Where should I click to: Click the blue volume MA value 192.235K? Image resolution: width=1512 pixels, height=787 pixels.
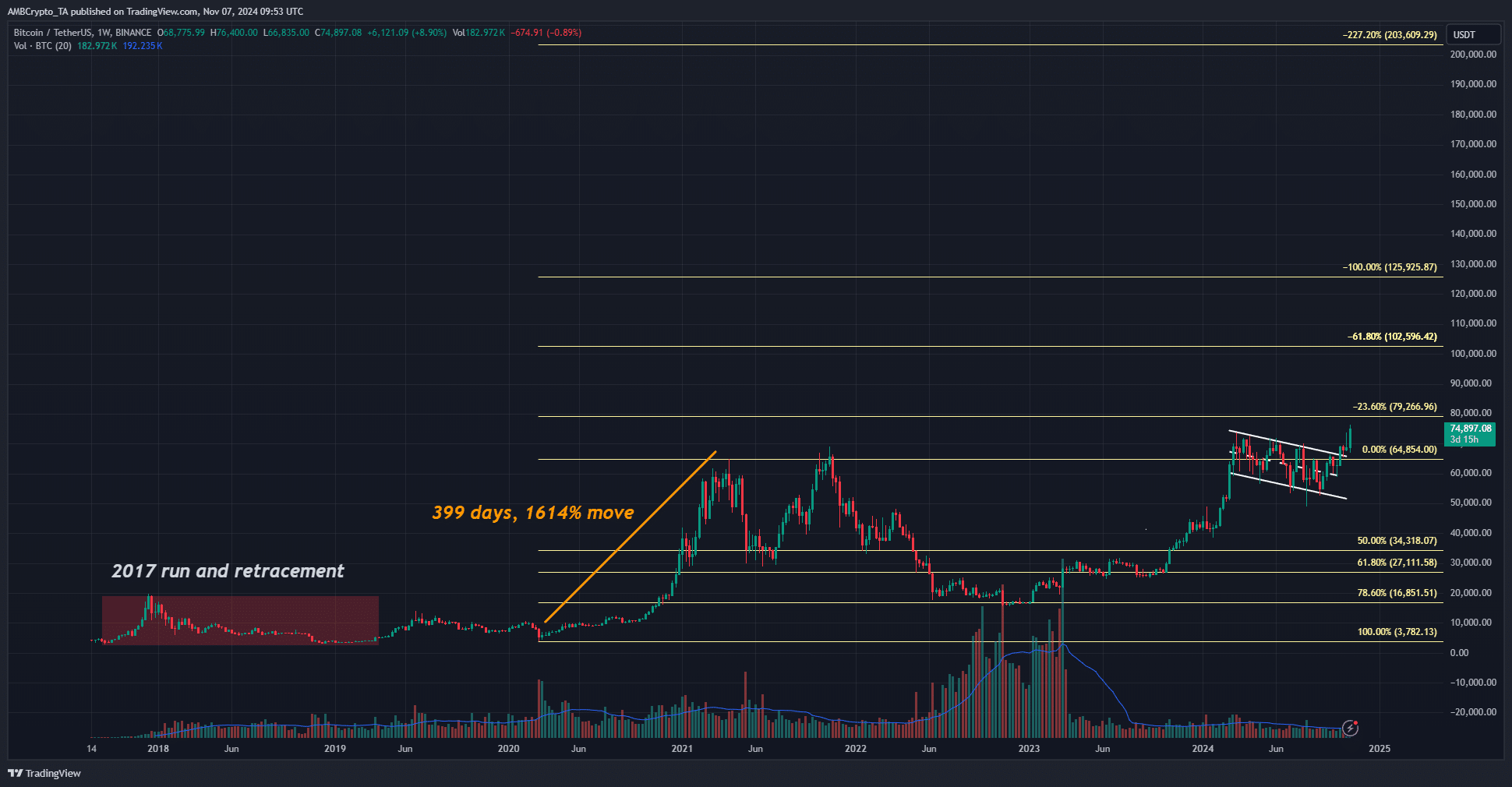pos(143,46)
